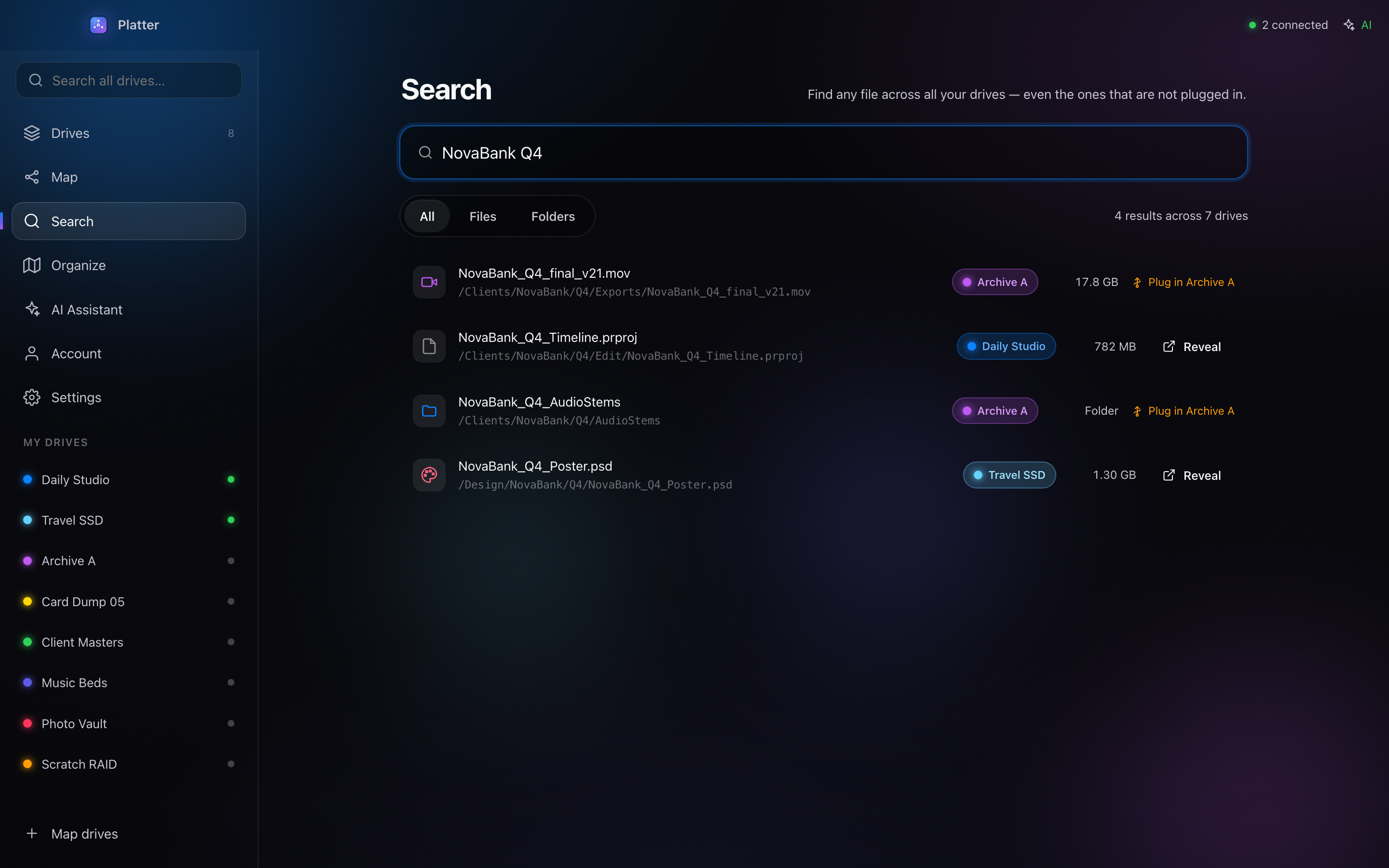Image resolution: width=1389 pixels, height=868 pixels.
Task: Select Daily Studio drive in My Drives
Action: 129,479
